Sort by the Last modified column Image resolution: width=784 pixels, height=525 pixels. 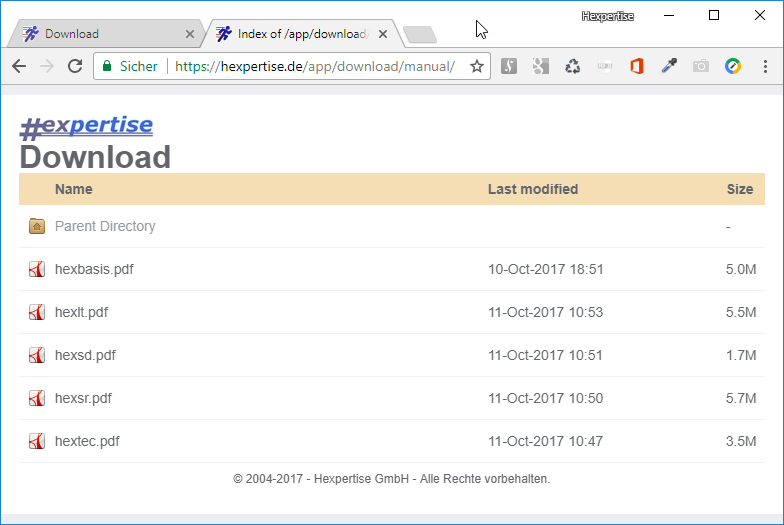(533, 189)
